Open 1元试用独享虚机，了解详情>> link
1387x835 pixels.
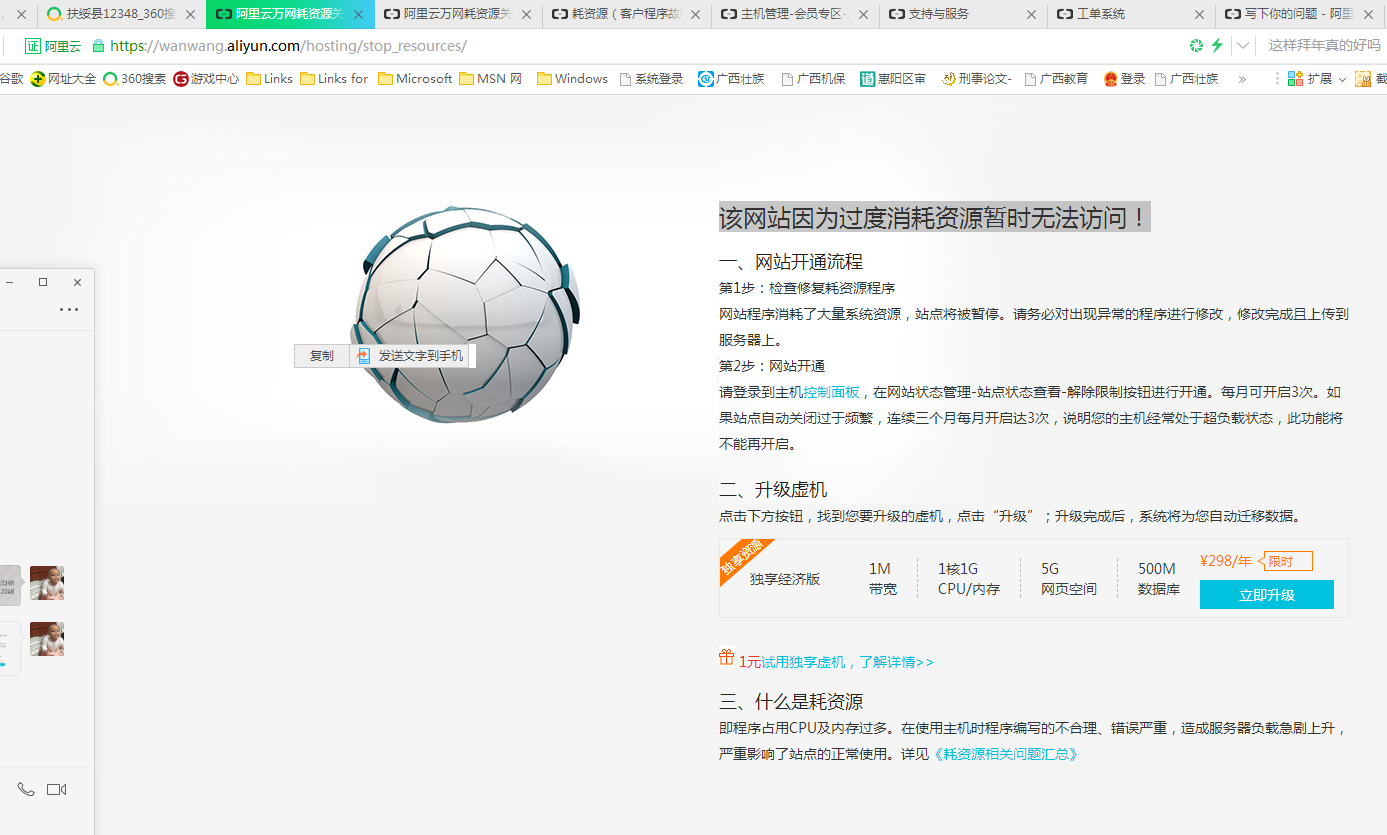click(836, 662)
